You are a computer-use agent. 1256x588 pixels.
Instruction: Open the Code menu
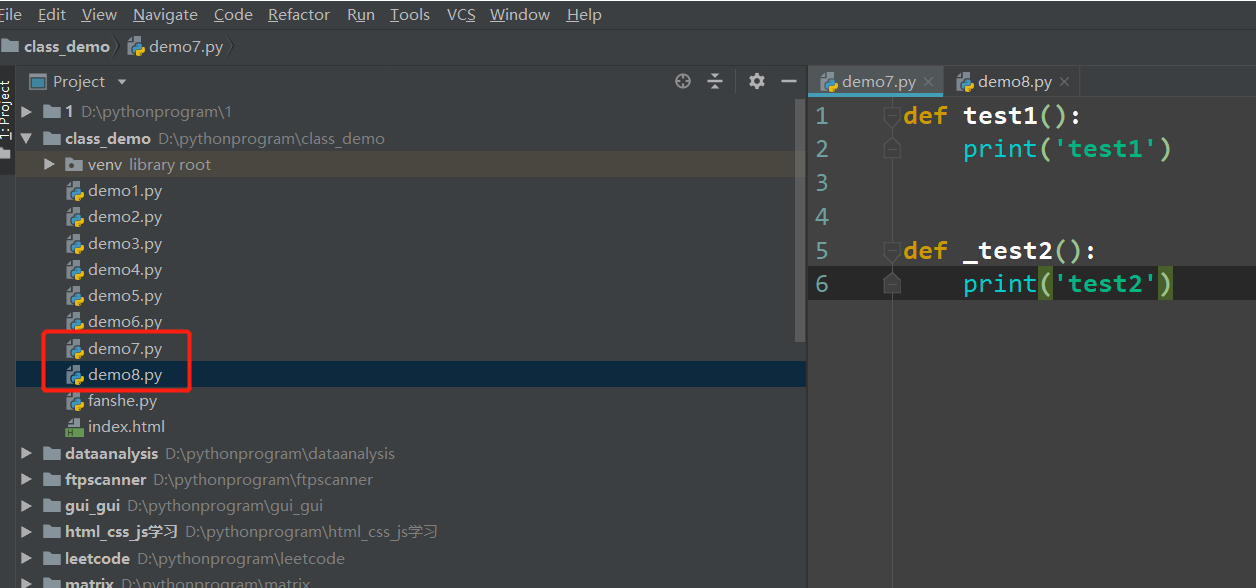(x=233, y=14)
